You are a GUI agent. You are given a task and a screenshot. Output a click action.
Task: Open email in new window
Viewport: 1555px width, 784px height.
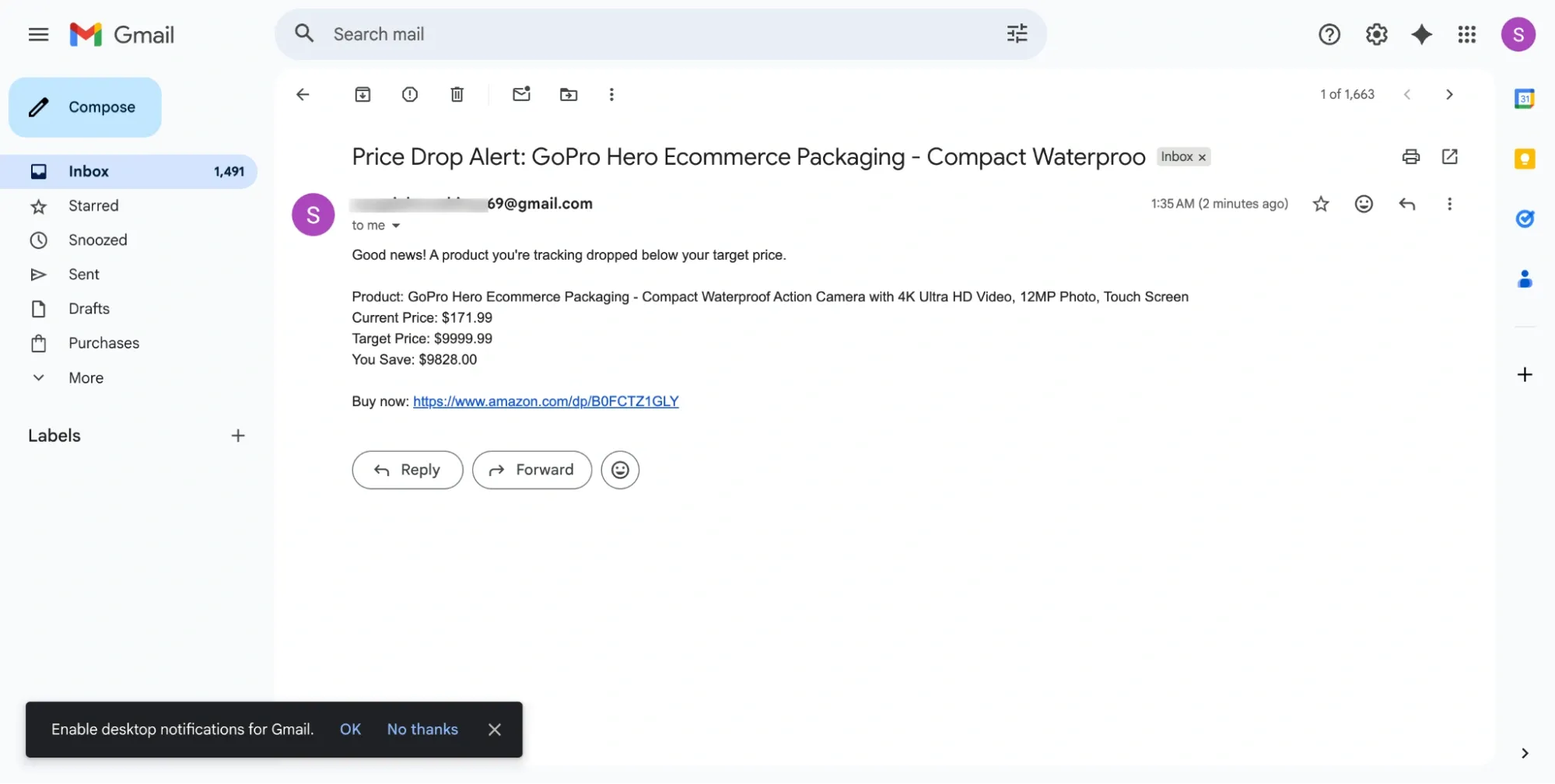(x=1449, y=156)
